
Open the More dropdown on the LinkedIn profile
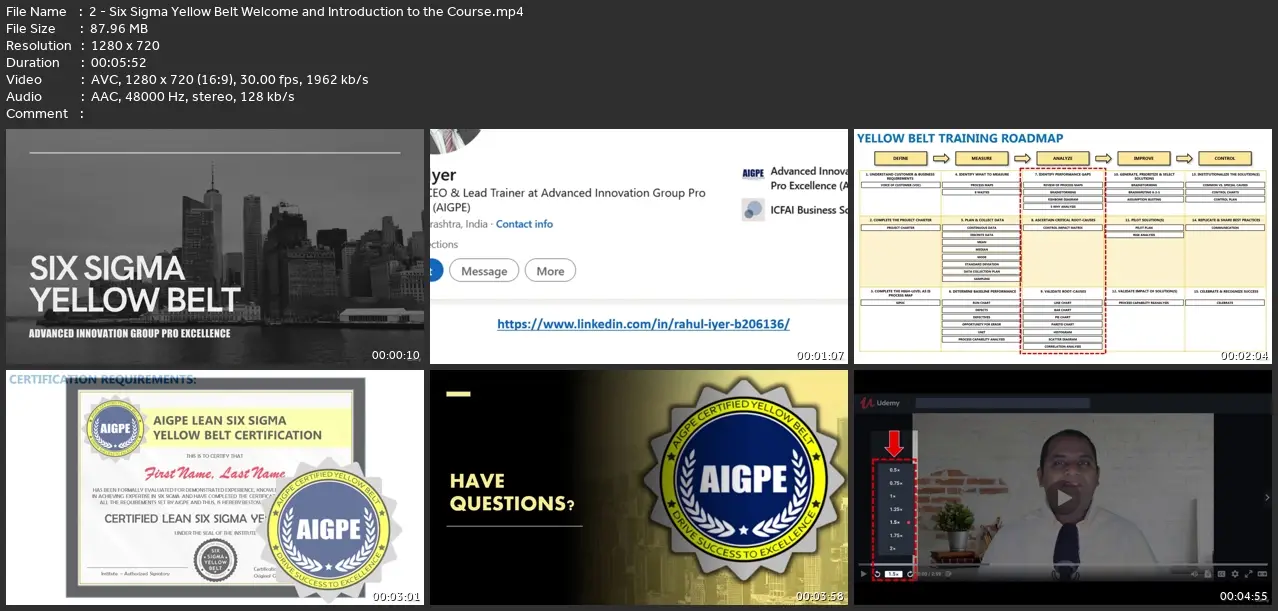tap(550, 271)
